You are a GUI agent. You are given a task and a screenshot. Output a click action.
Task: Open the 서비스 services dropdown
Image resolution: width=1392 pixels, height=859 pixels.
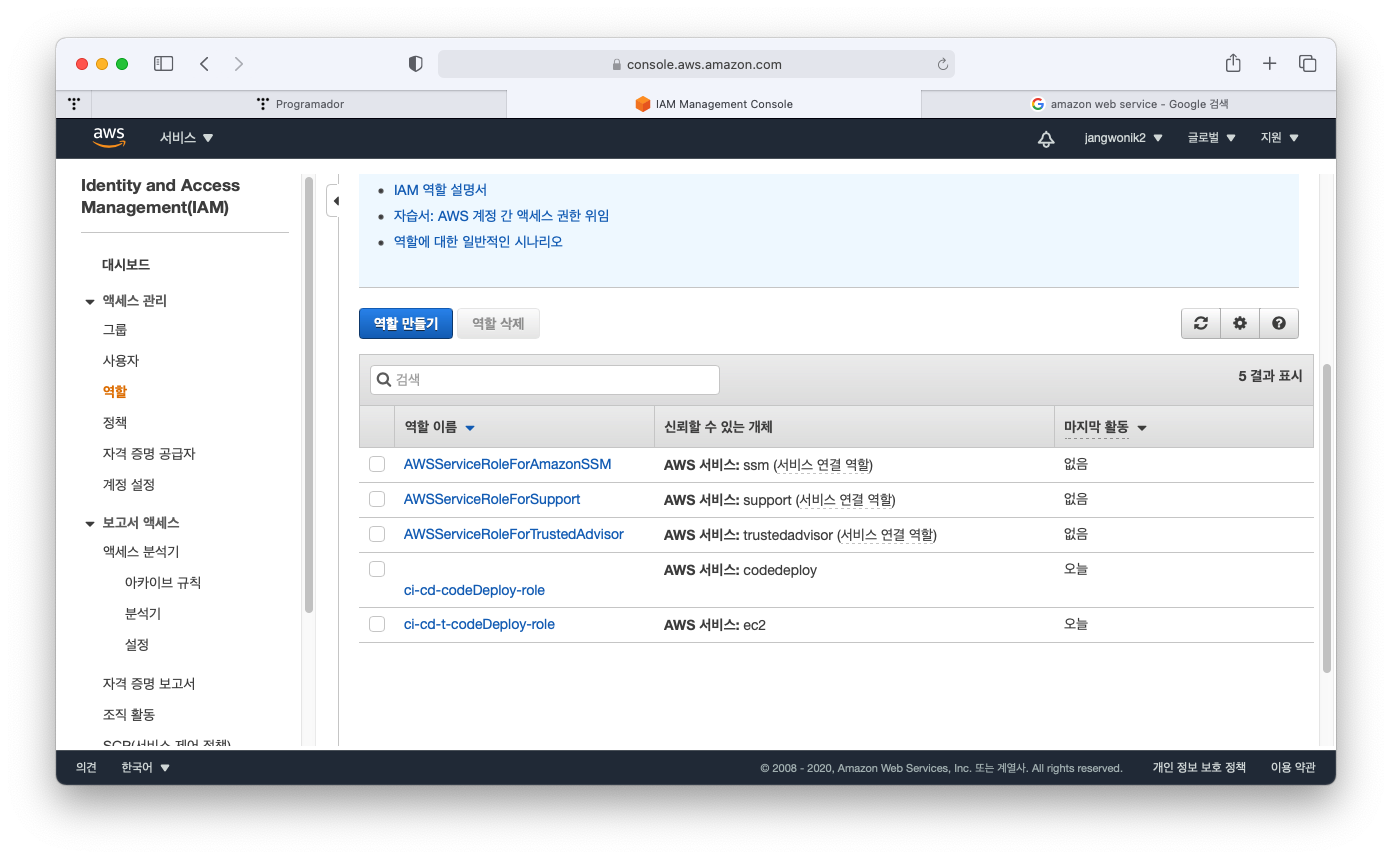point(187,138)
